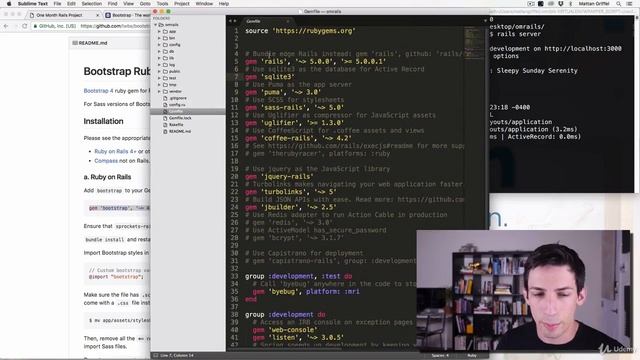The height and width of the screenshot is (360, 640).
Task: Click the config folder icon in sidebar
Action: (x=165, y=45)
